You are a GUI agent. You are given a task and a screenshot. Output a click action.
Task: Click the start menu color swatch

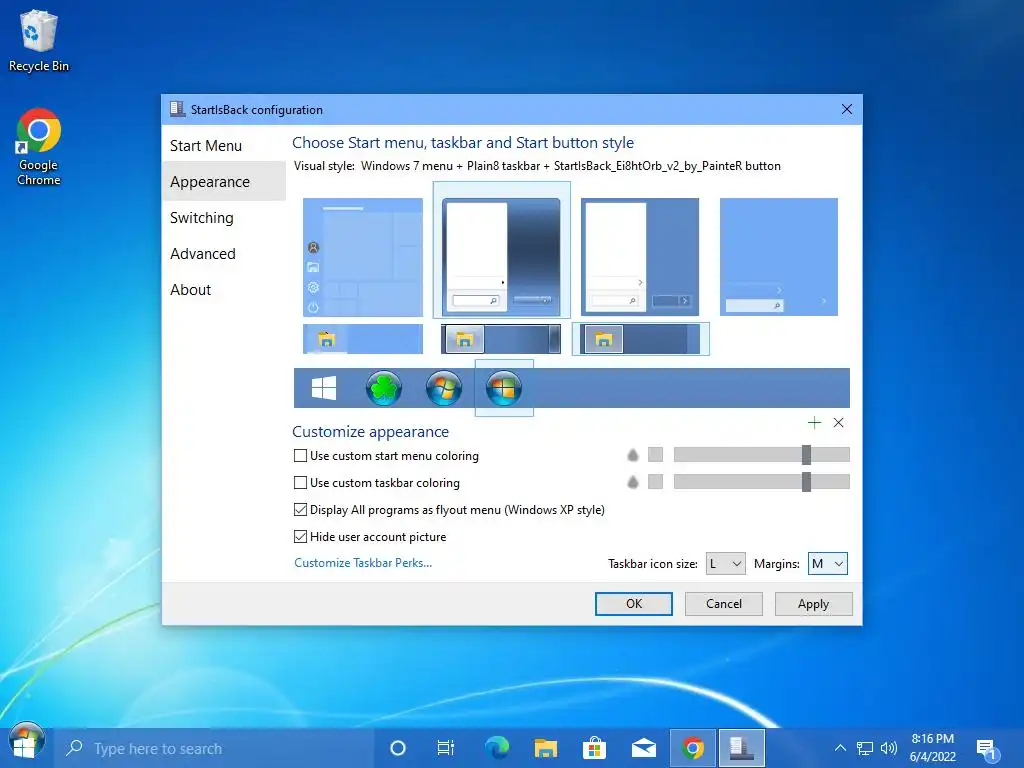pos(656,455)
